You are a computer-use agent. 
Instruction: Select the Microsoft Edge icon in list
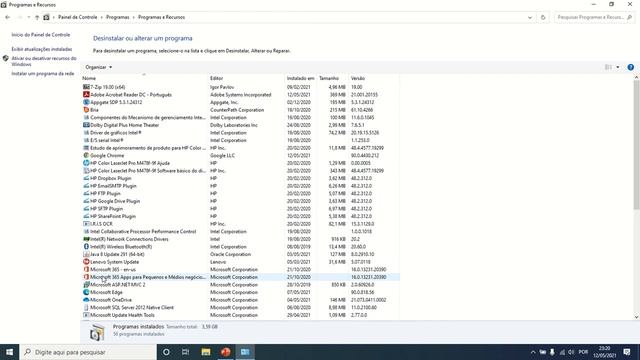[x=86, y=292]
